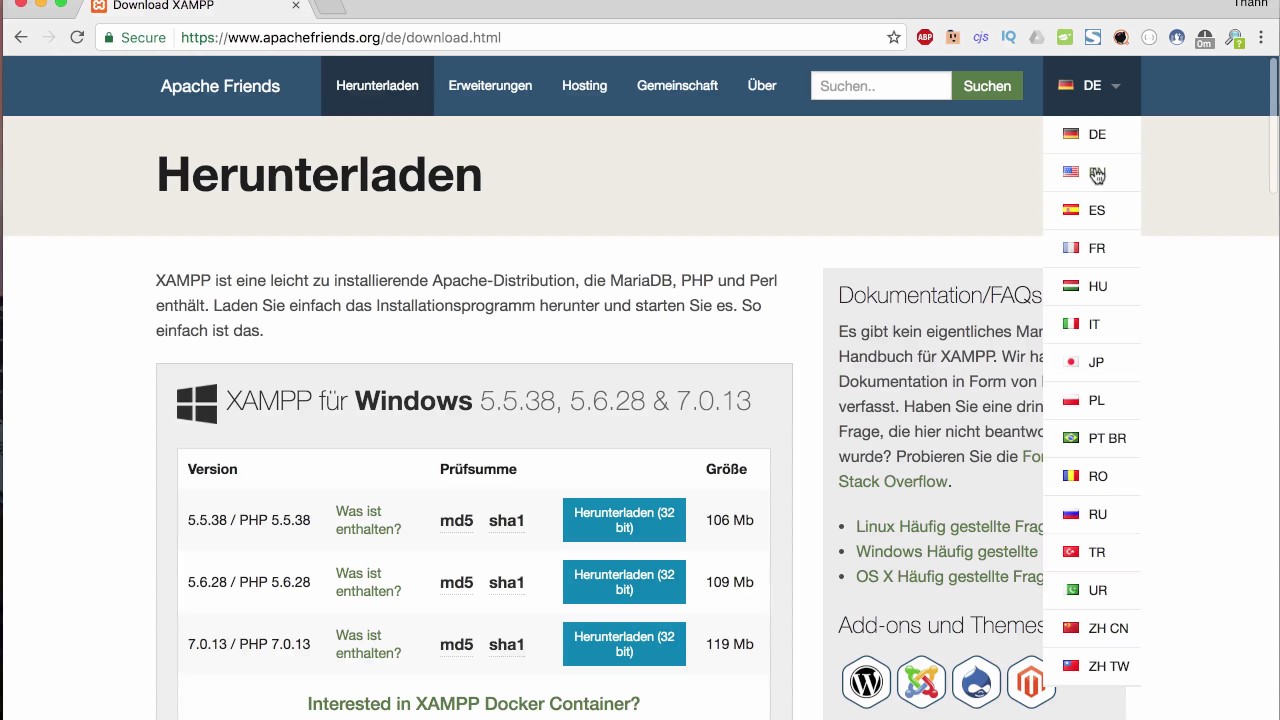Download XAMPP 7.0.13 with Herunterladen button

[x=624, y=644]
